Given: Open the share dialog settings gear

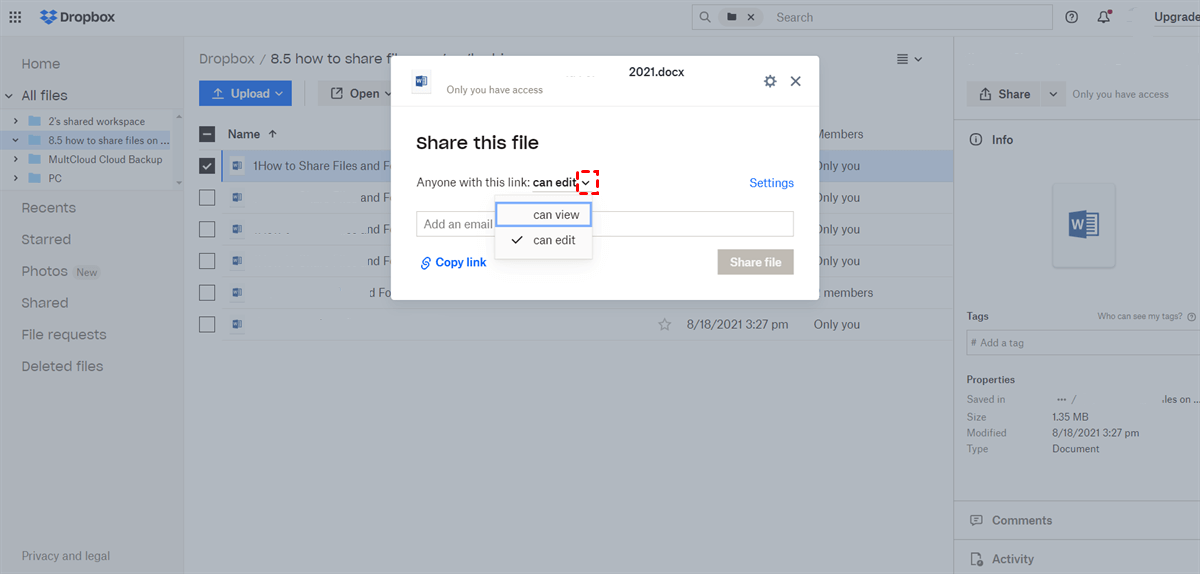Looking at the screenshot, I should coord(770,81).
